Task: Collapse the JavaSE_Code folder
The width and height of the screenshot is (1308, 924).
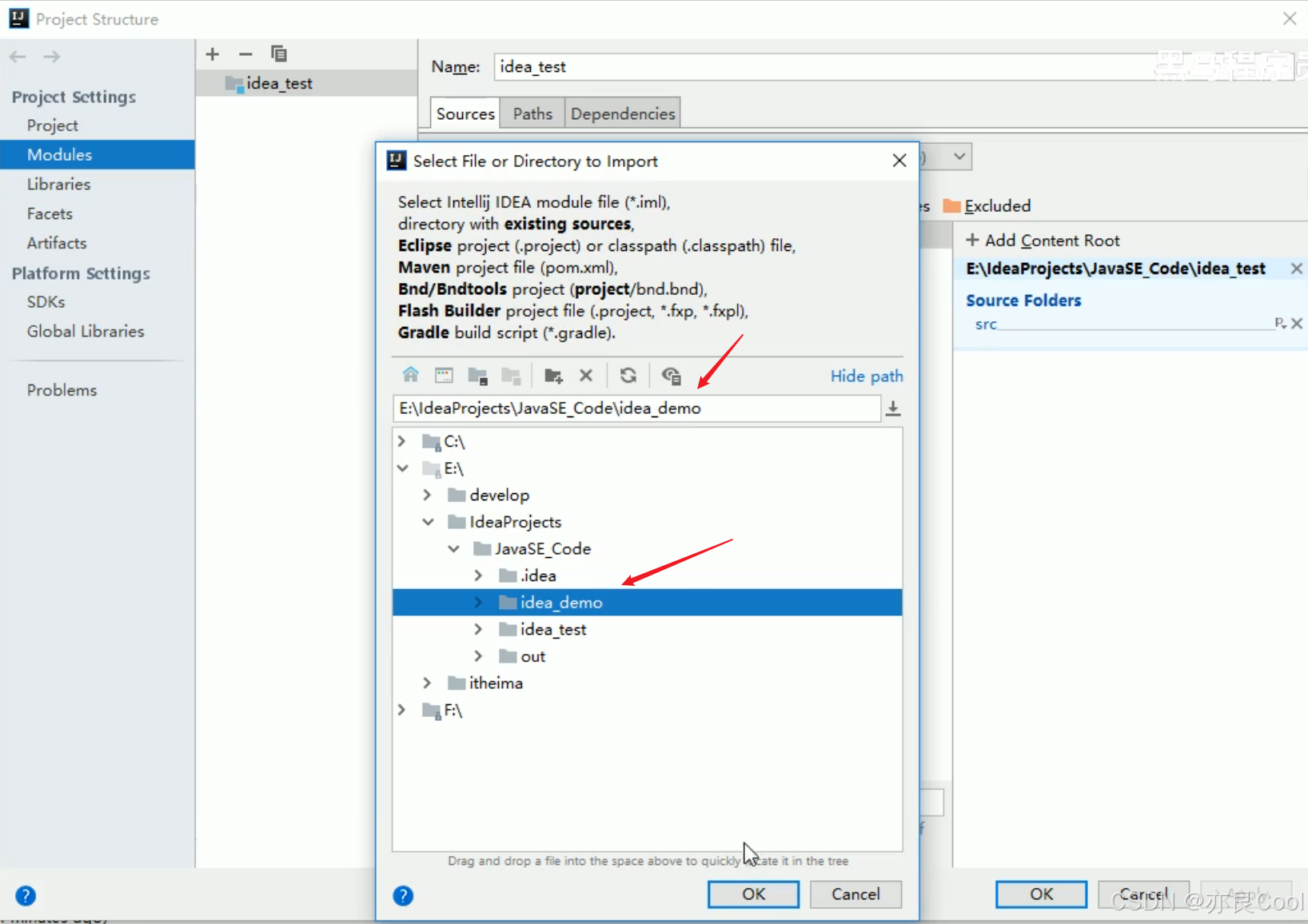Action: 453,548
